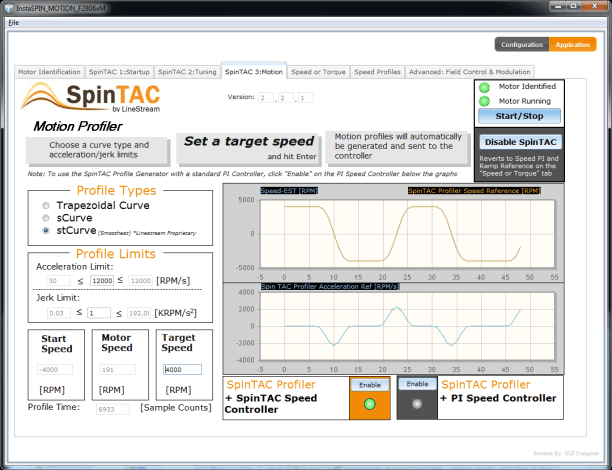
Task: Click the PI Speed Controller gray LED
Action: pos(417,404)
